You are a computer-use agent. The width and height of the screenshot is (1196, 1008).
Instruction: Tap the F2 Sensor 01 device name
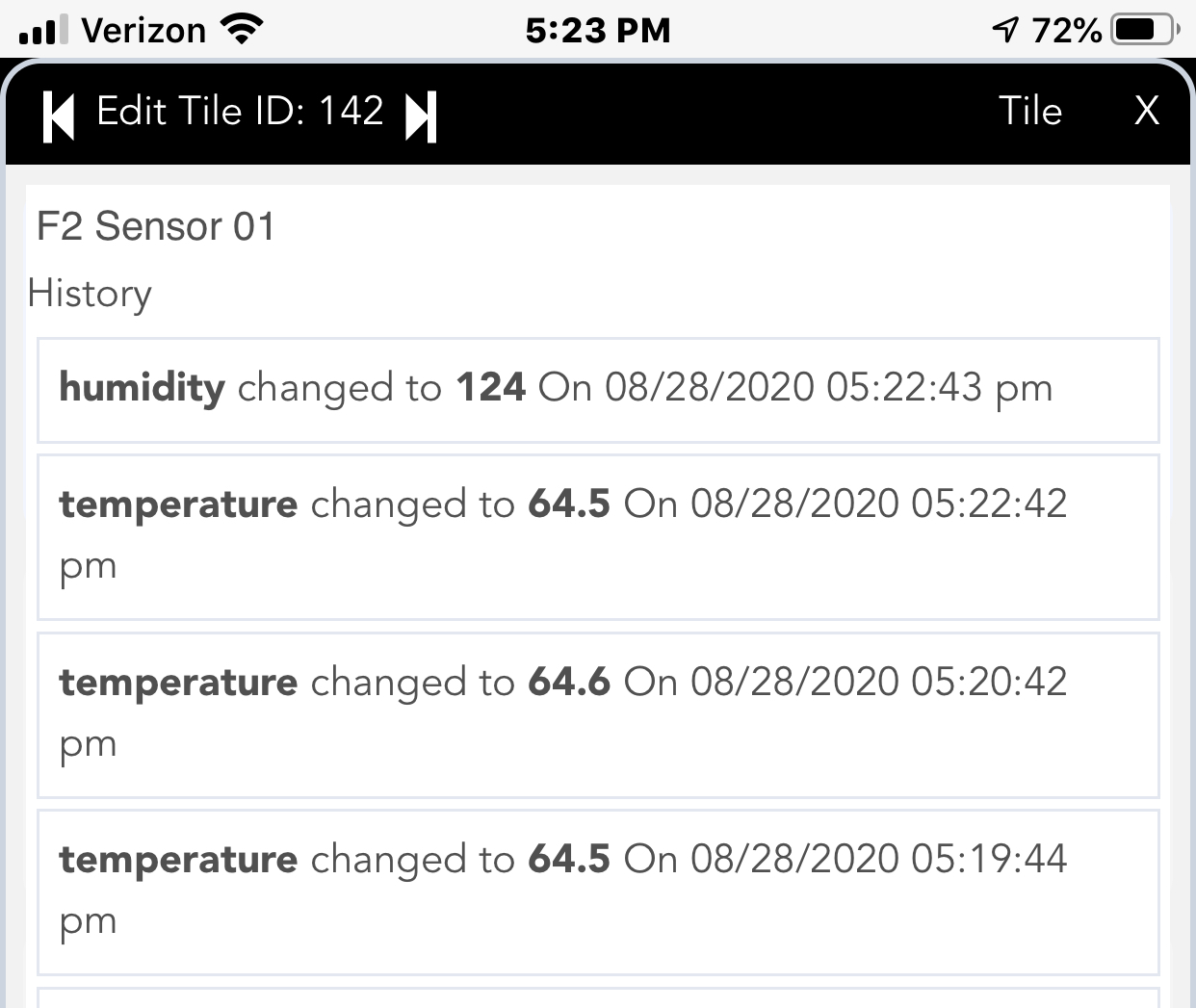[156, 226]
